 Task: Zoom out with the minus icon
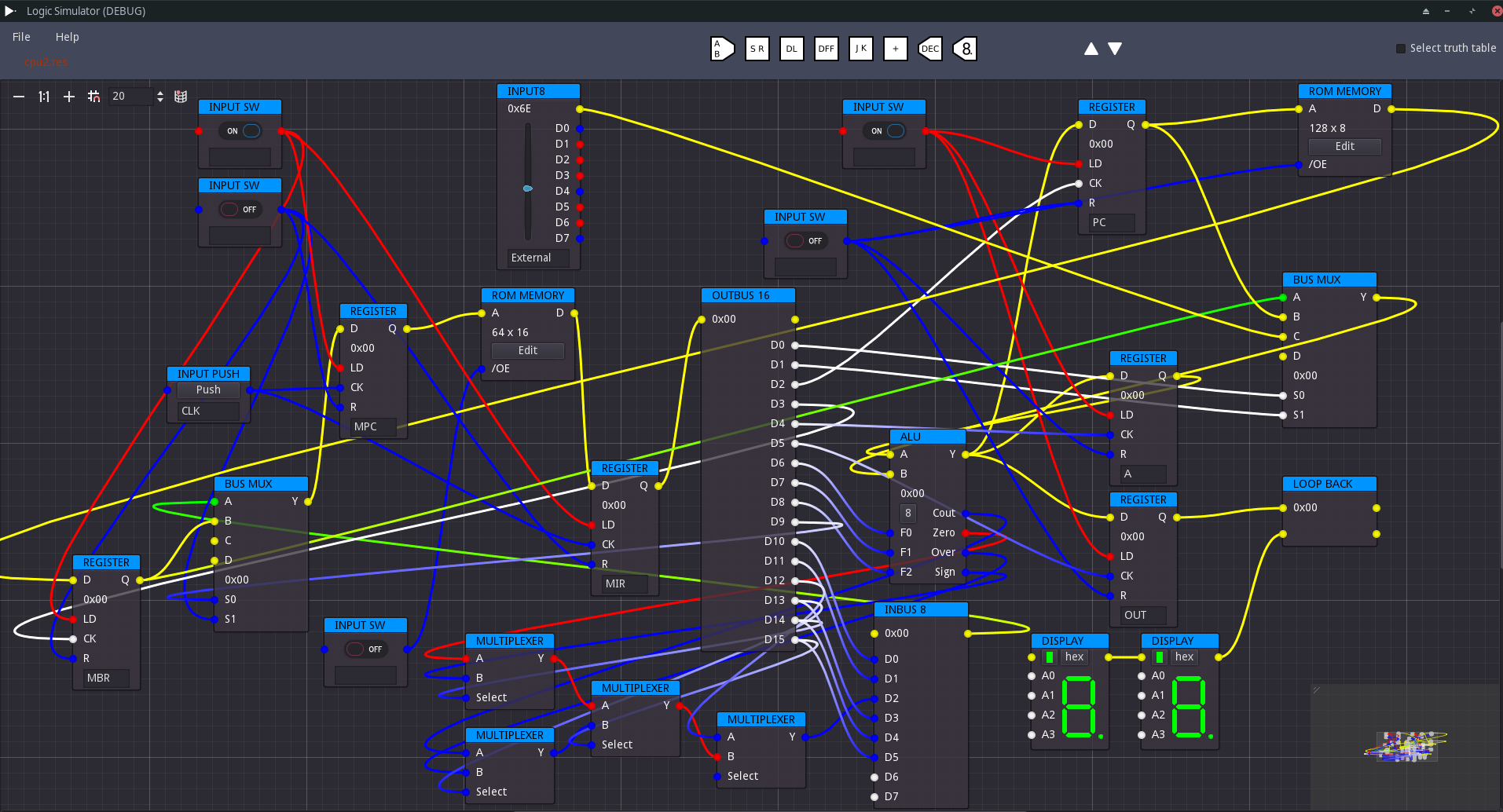(x=19, y=97)
